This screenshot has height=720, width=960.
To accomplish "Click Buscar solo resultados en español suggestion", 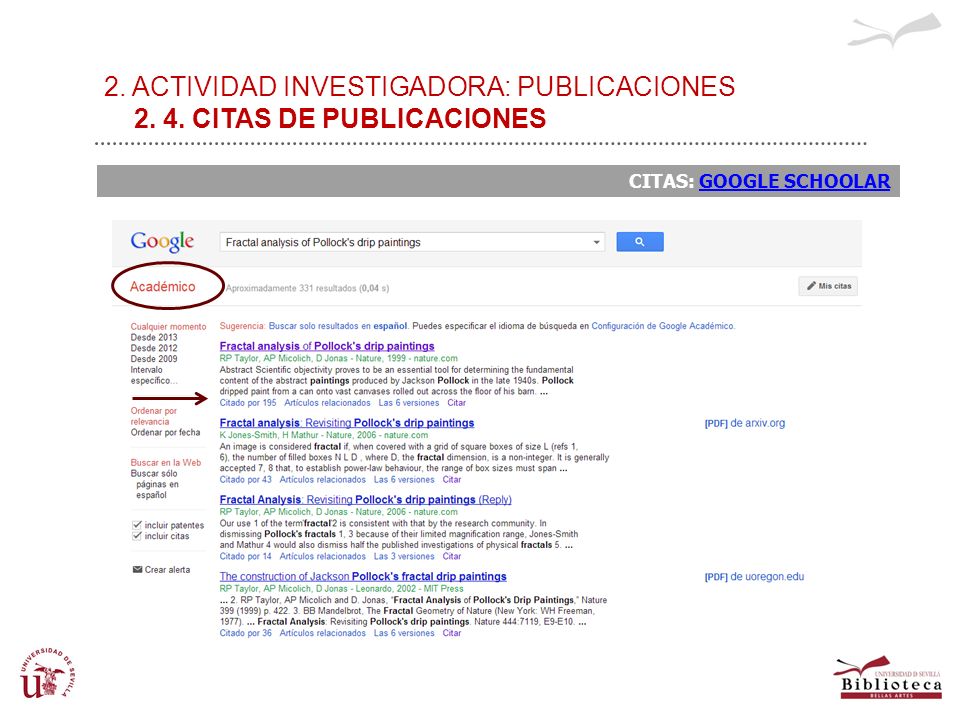I will pos(338,326).
